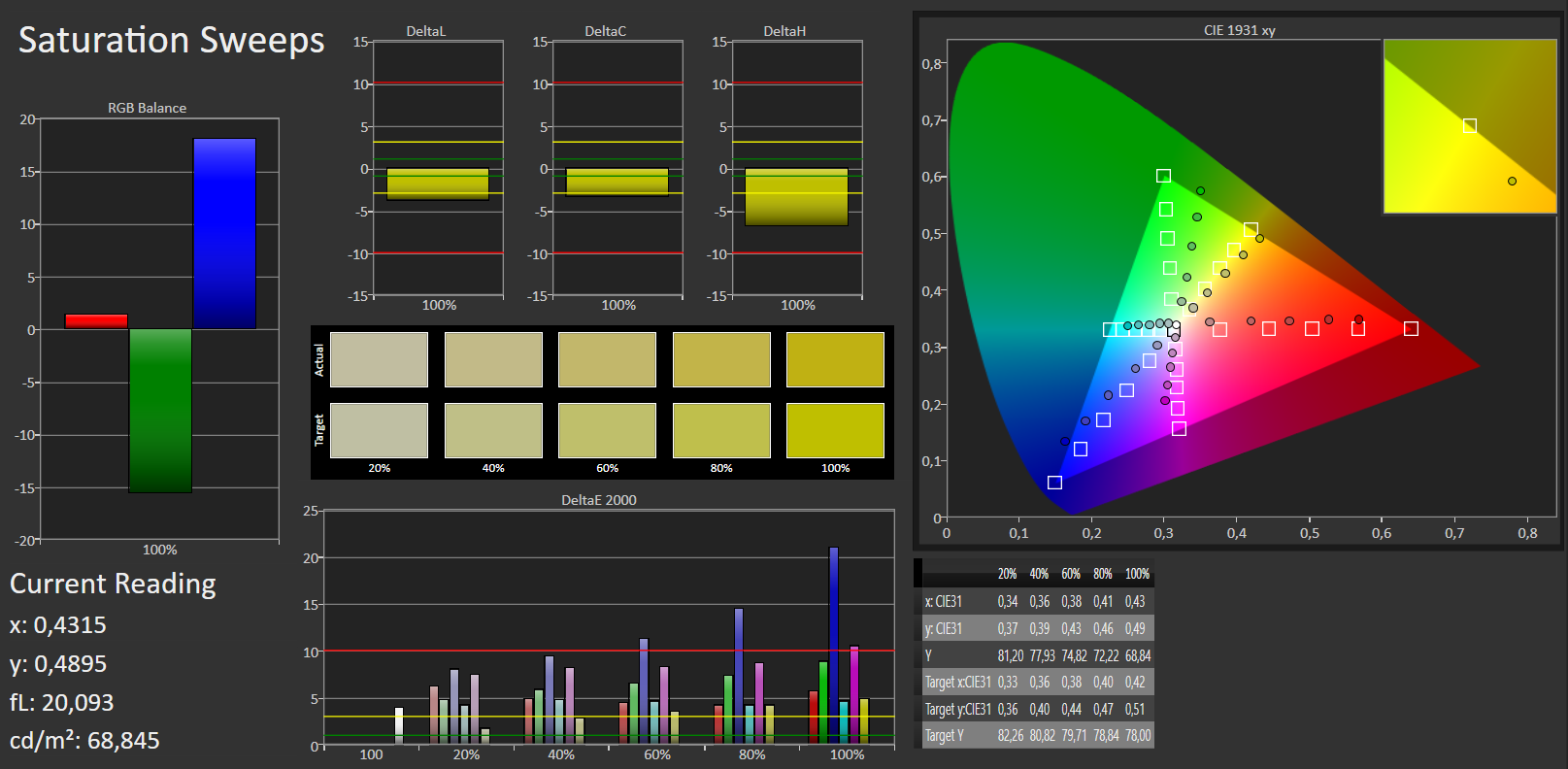Click the cd/m²: 68,845 reading
The width and height of the screenshot is (1568, 769).
click(84, 740)
